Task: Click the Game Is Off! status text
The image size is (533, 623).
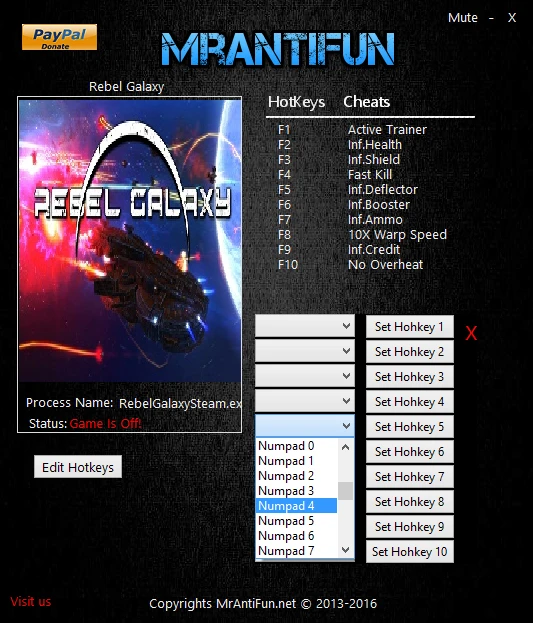Action: coord(105,424)
